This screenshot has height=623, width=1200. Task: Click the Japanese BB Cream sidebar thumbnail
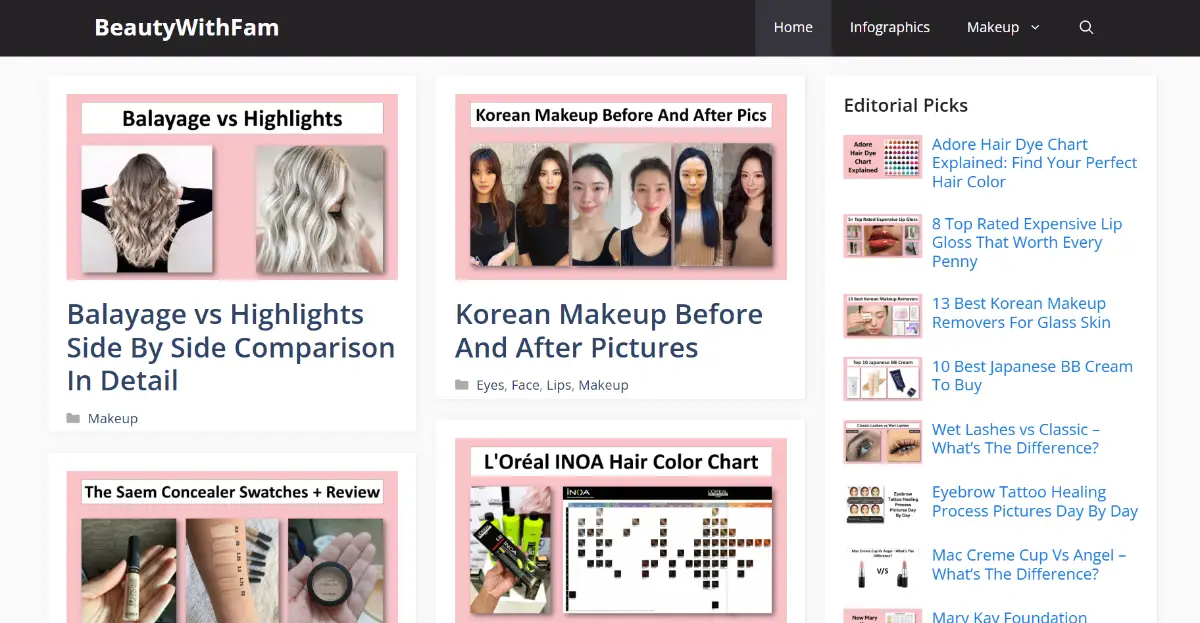(x=882, y=378)
